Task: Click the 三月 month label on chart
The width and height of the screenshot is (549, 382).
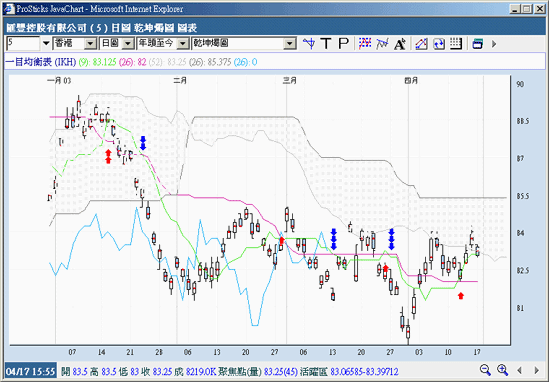Action: 290,81
